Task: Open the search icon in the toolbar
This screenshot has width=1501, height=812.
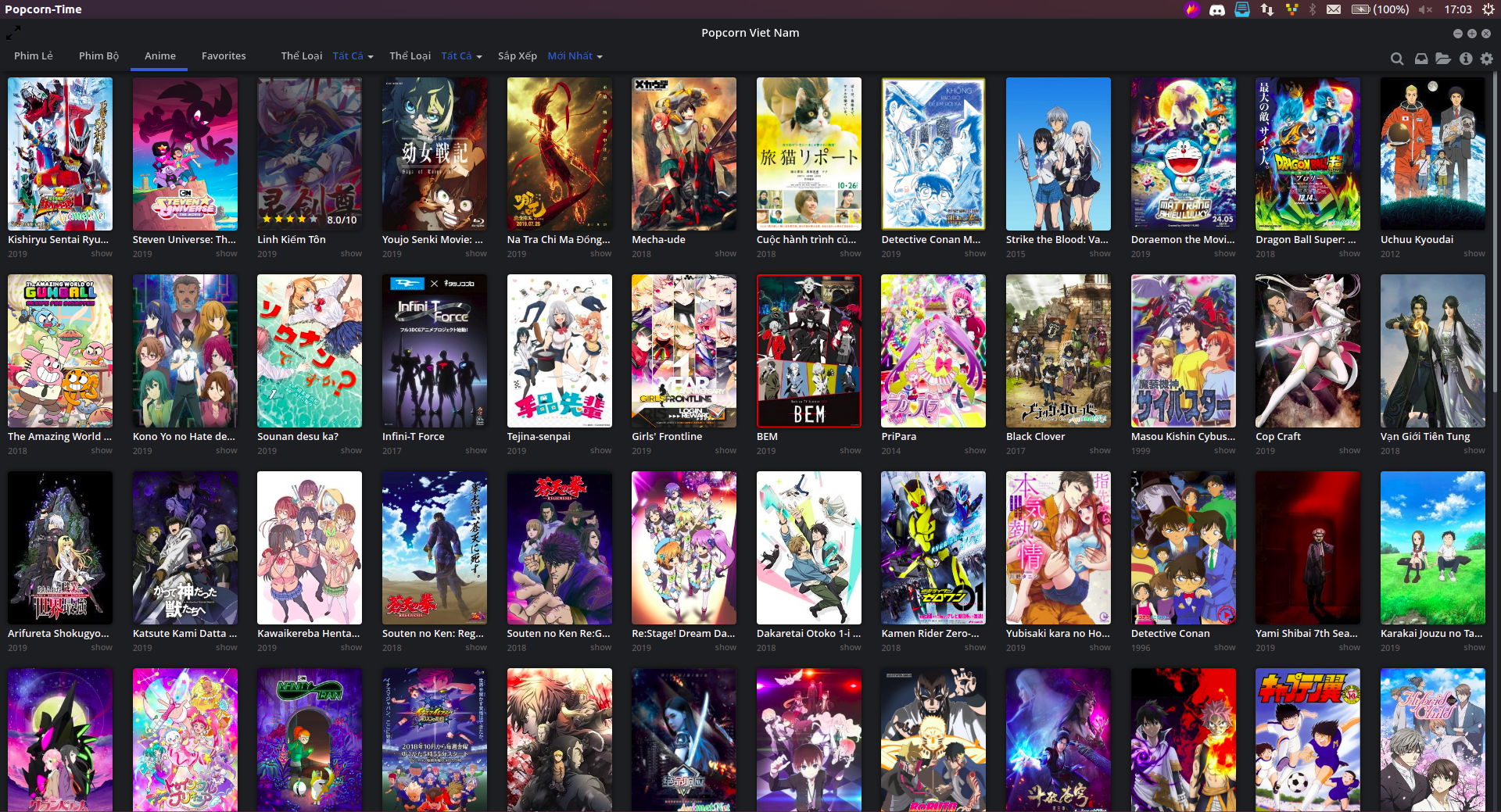Action: 1396,59
